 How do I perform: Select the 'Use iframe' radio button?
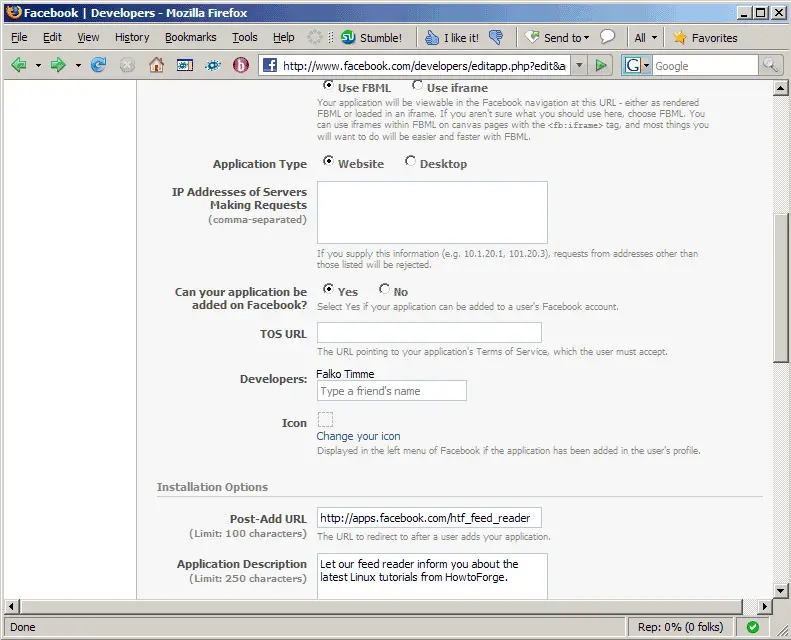point(417,85)
